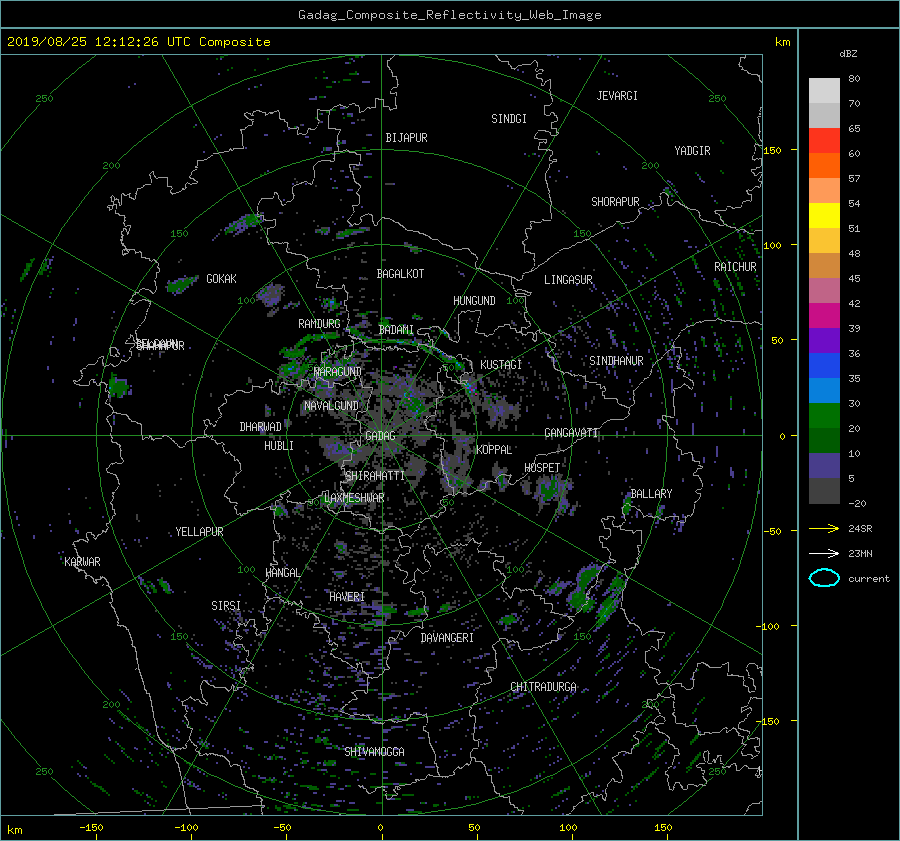Click the DHARWAD label
Viewport: 900px width, 841px height.
260,427
